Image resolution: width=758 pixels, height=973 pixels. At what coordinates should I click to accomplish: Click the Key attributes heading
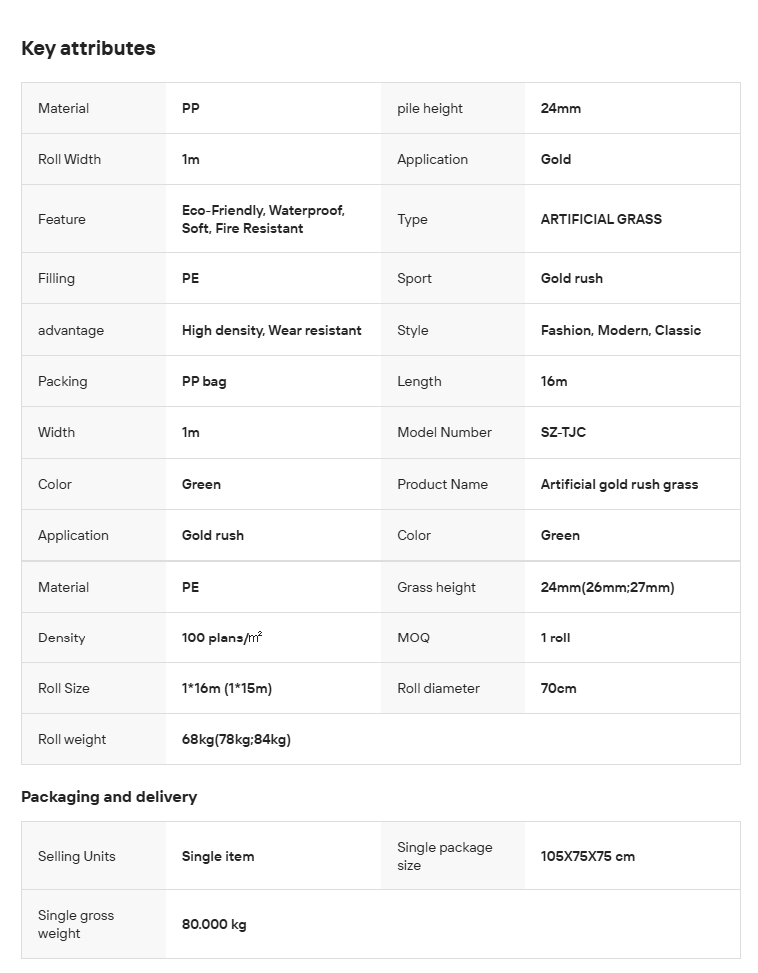click(x=88, y=48)
